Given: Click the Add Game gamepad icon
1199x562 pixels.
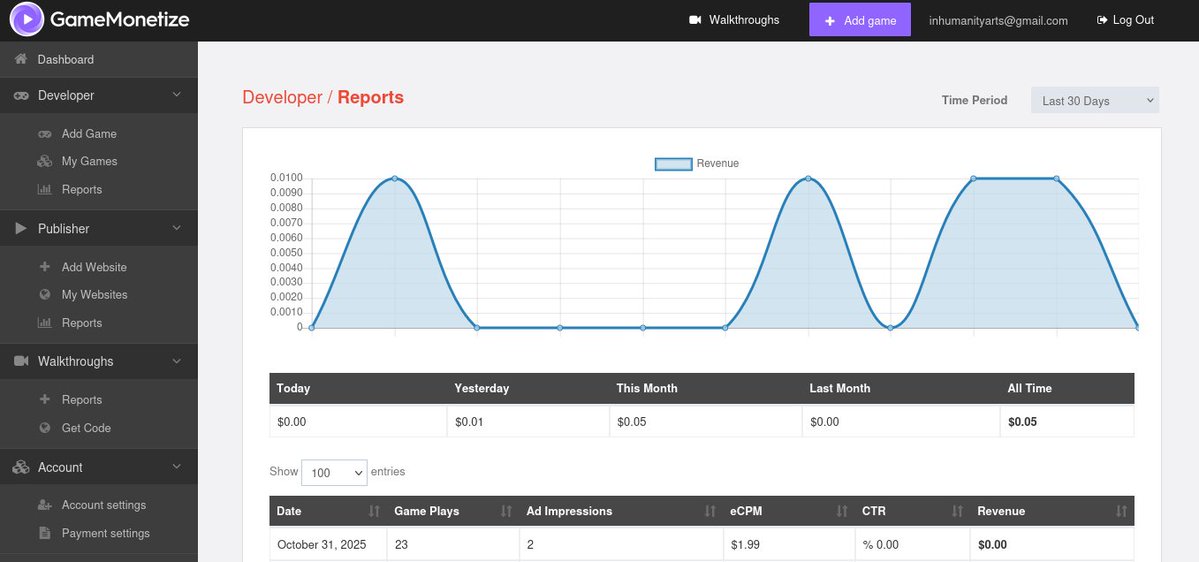Looking at the screenshot, I should coord(45,134).
